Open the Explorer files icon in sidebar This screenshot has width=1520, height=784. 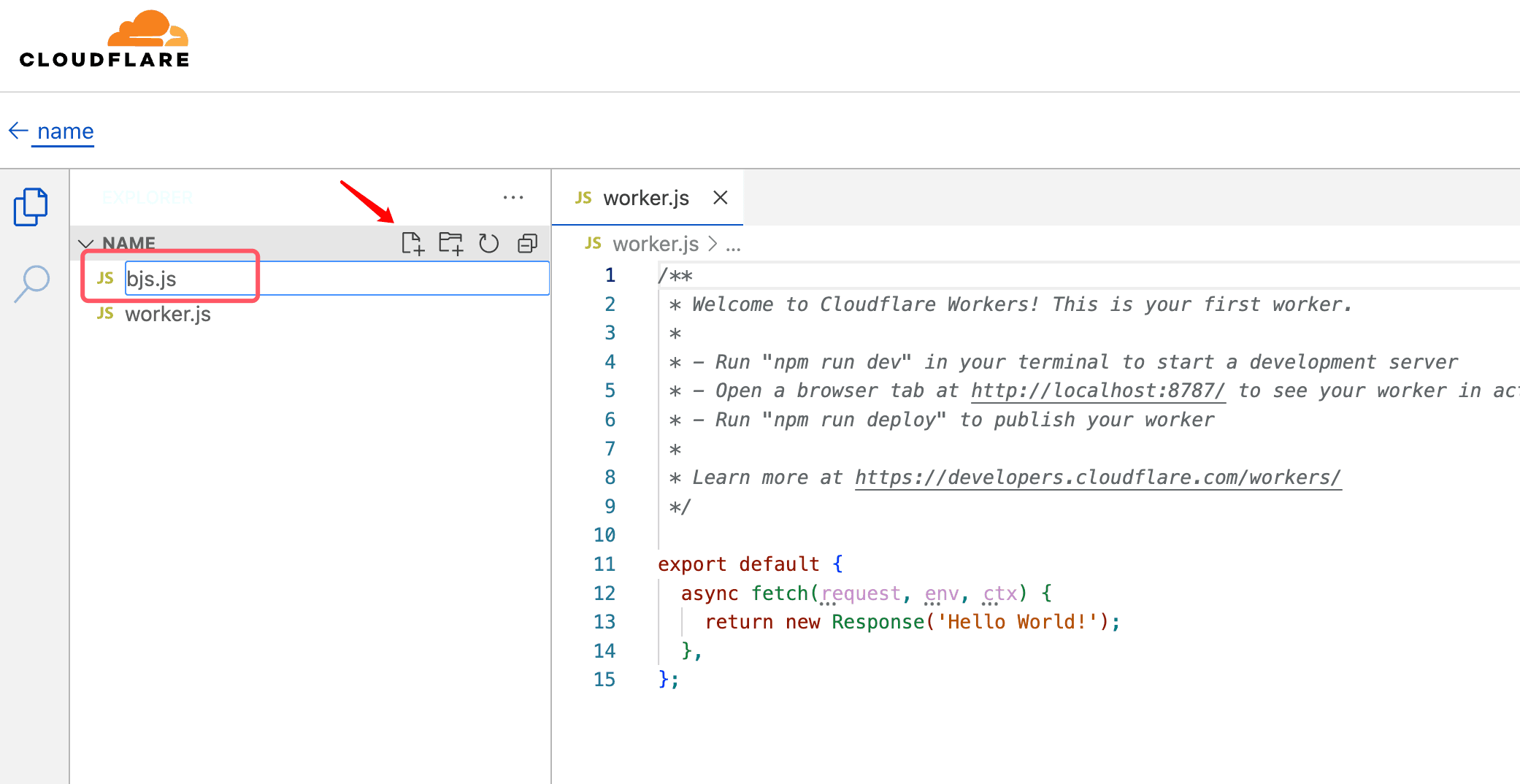pyautogui.click(x=31, y=207)
